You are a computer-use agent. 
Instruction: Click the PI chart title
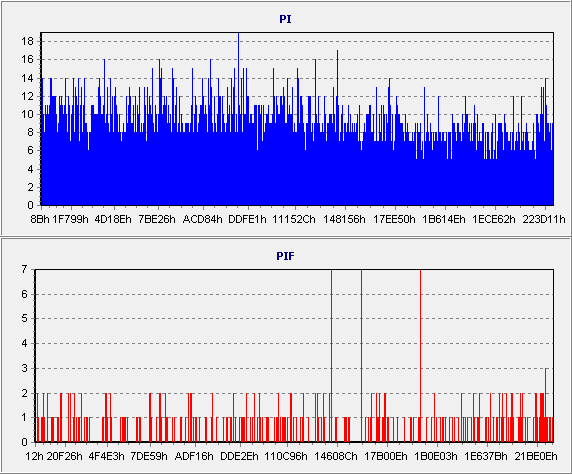(285, 19)
